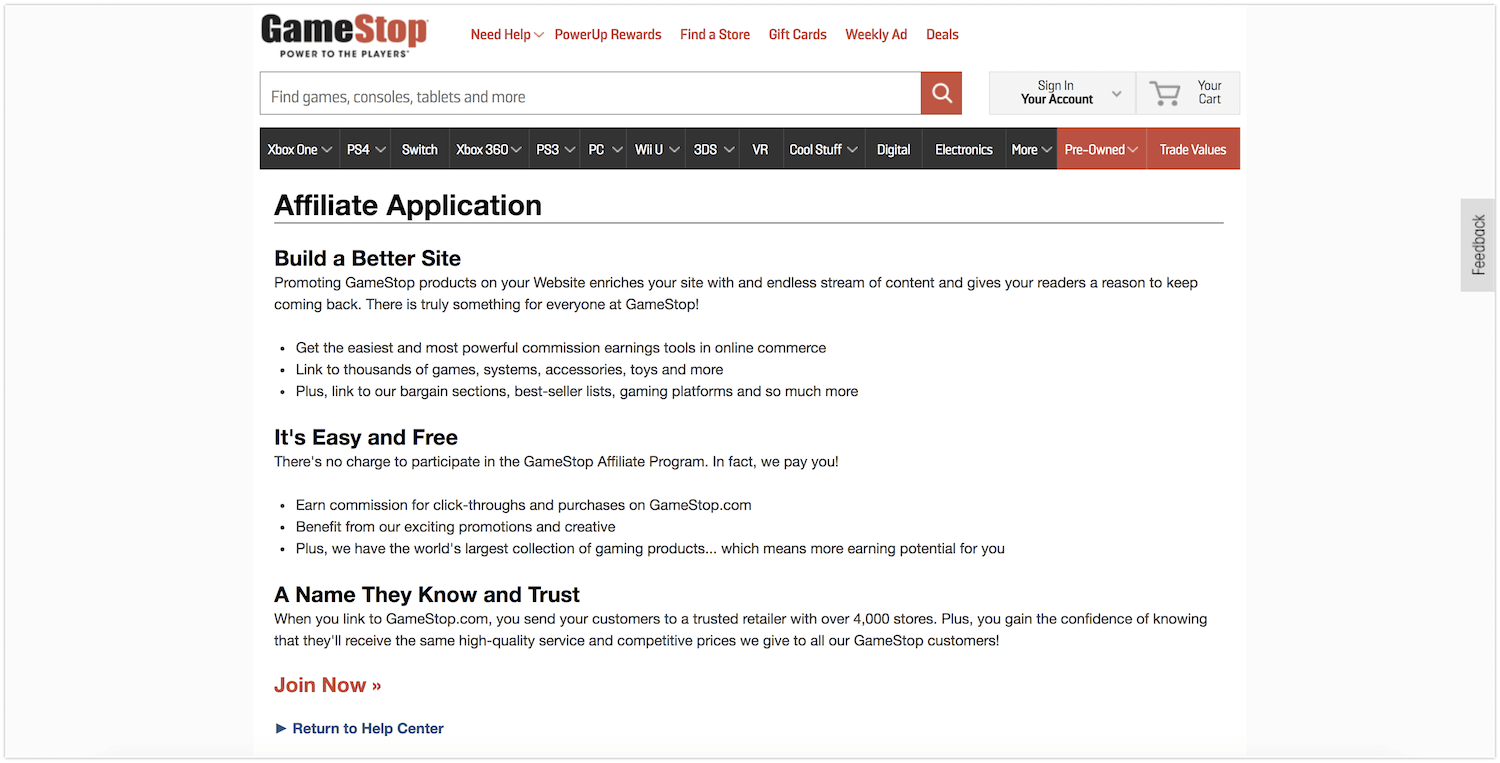The width and height of the screenshot is (1500, 763).
Task: Click the magnifying glass search button
Action: 941,93
